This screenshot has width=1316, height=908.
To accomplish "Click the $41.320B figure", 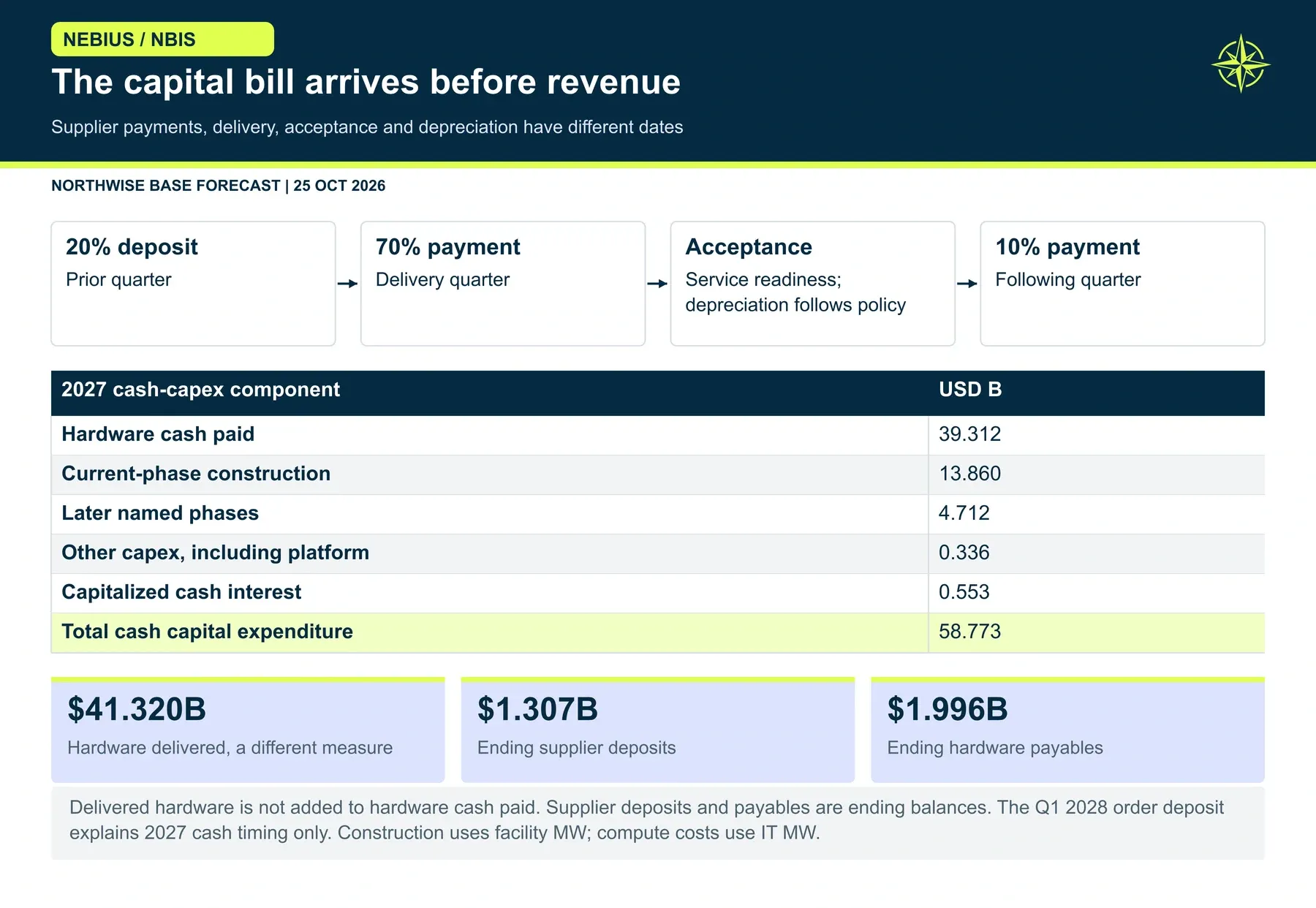I will pos(137,710).
